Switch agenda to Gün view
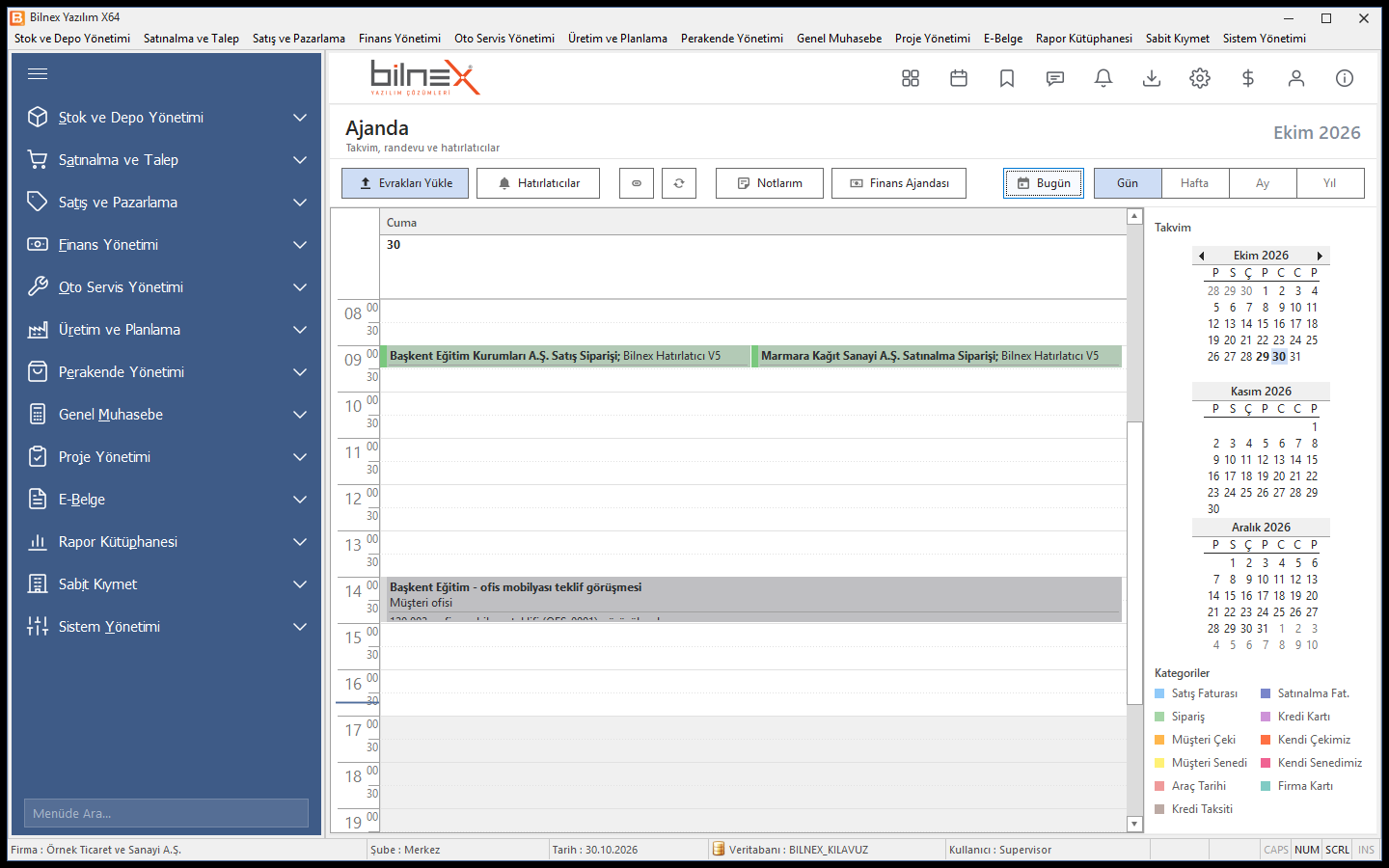This screenshot has height=868, width=1389. point(1128,183)
